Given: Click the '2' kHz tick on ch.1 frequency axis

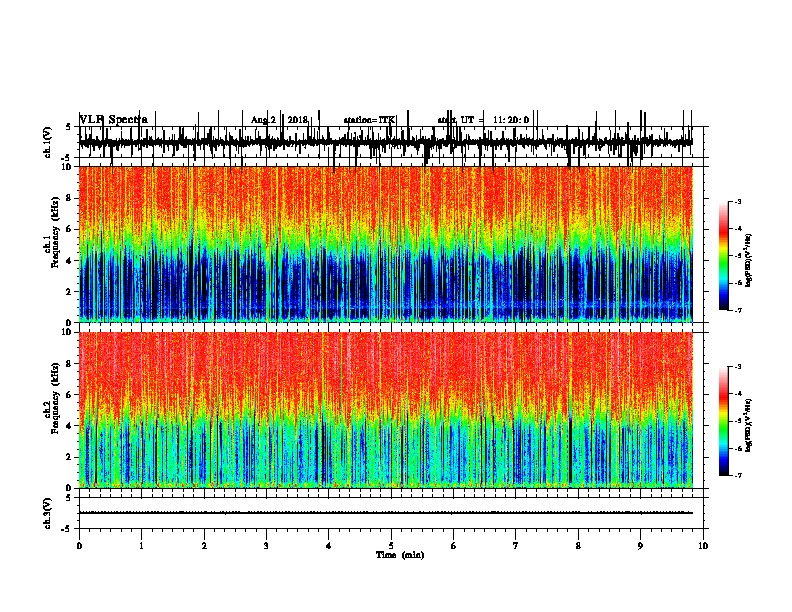Looking at the screenshot, I should (x=70, y=292).
